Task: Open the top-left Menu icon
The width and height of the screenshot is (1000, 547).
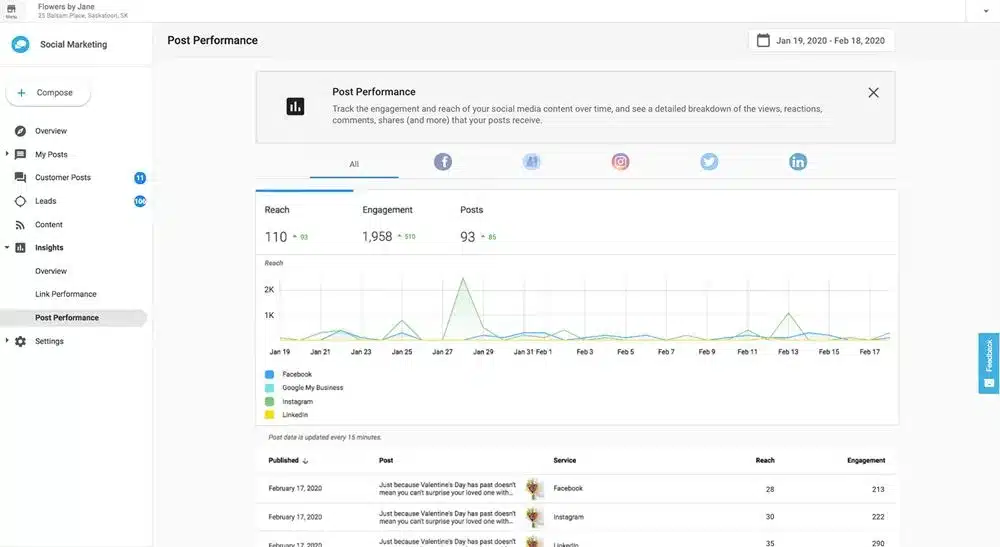Action: point(12,10)
